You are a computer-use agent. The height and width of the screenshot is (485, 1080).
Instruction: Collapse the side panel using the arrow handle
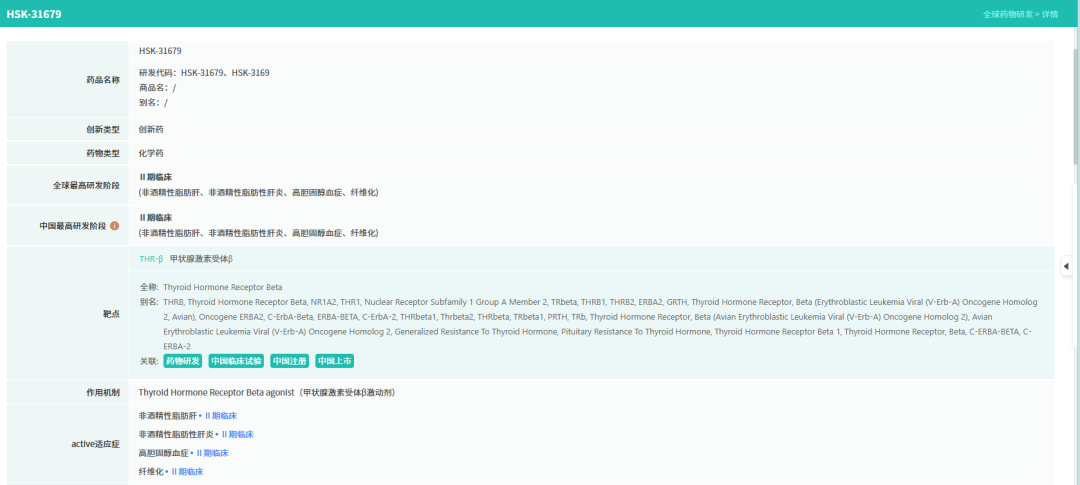pos(1065,266)
